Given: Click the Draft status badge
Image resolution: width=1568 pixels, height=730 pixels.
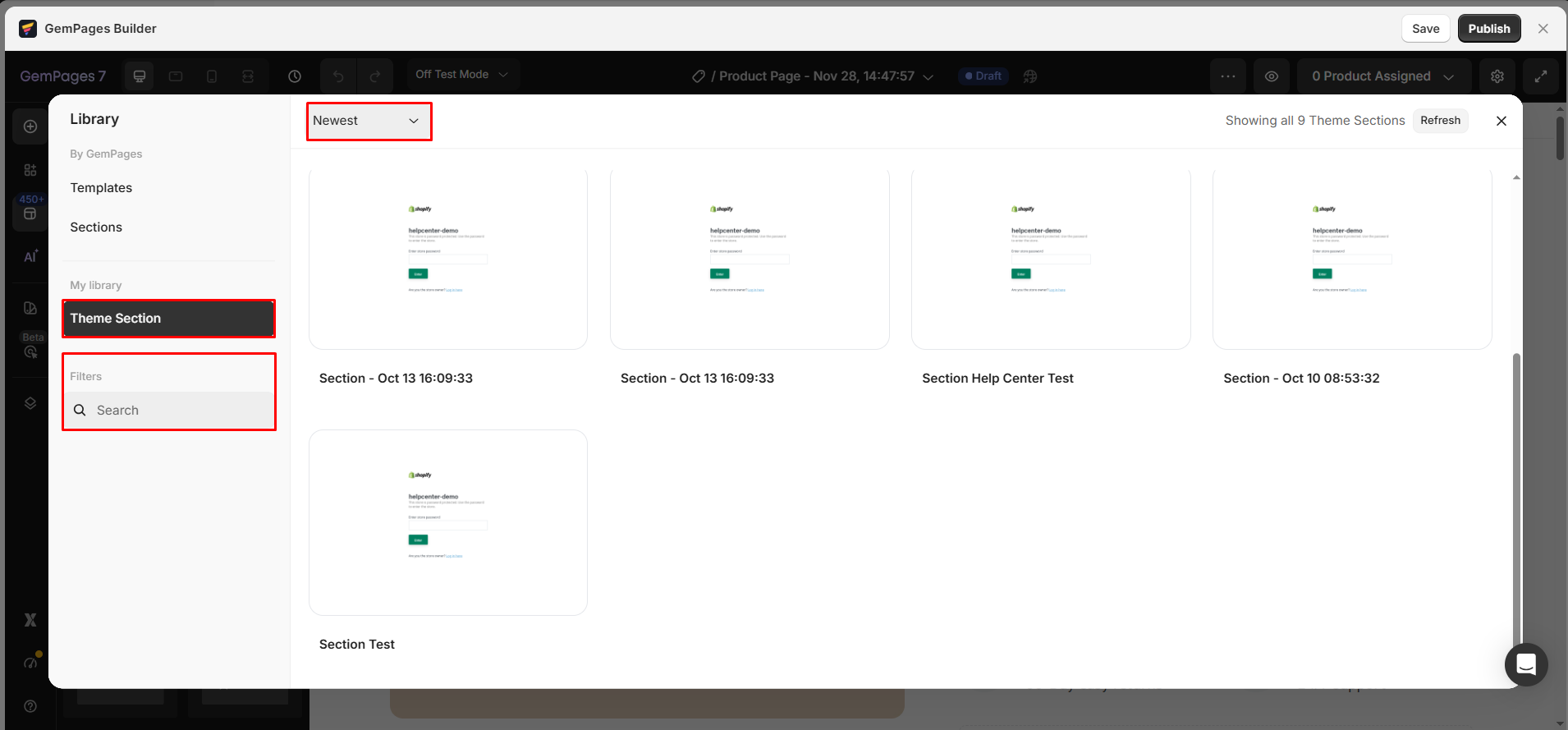Looking at the screenshot, I should click(983, 76).
